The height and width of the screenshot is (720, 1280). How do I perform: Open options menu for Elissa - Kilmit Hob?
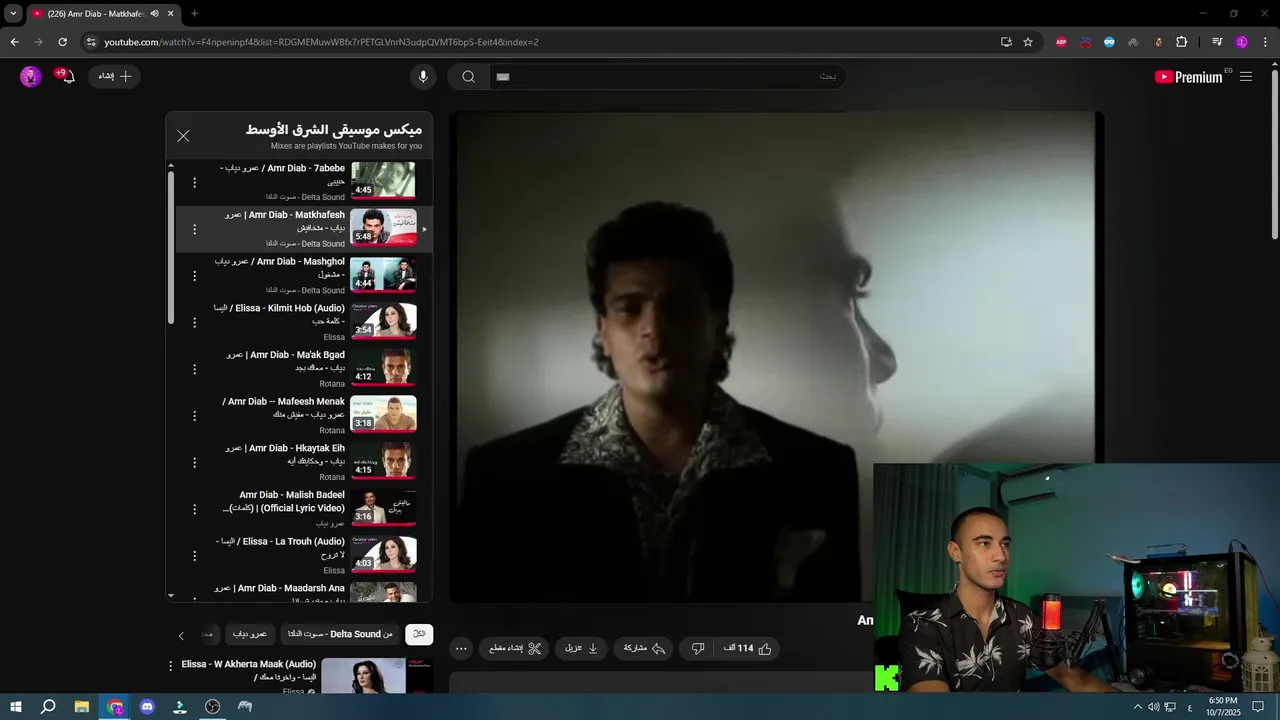195,323
